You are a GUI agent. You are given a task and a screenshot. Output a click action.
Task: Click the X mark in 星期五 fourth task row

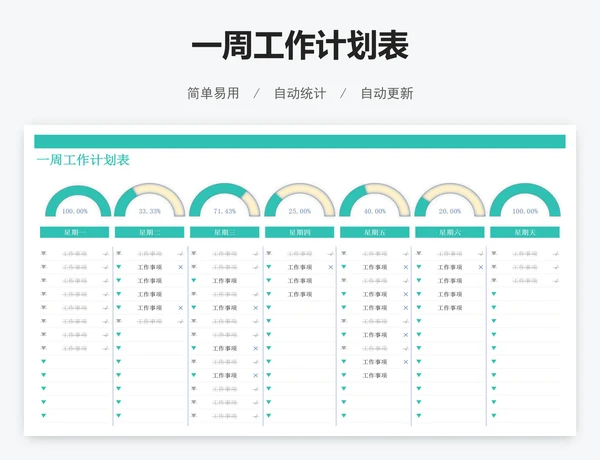pos(406,294)
